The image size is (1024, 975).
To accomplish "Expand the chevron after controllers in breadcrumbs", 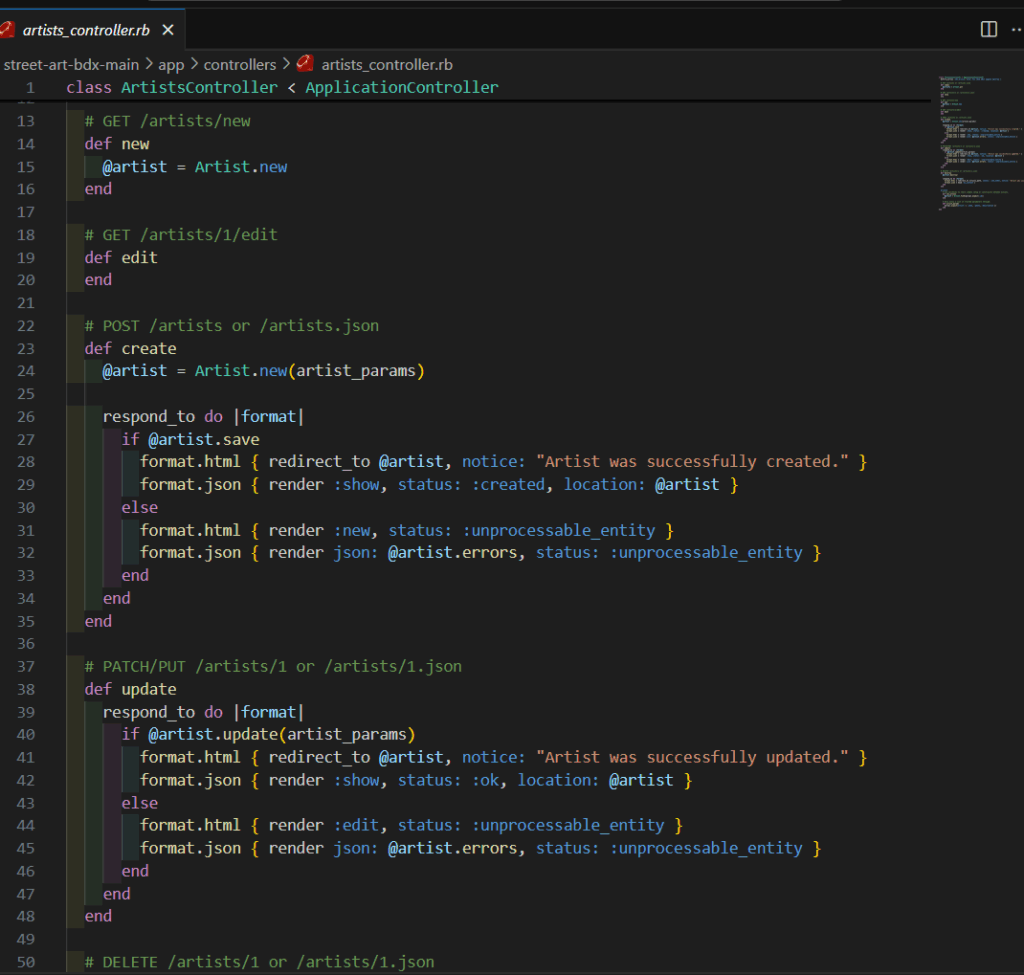I will point(287,64).
